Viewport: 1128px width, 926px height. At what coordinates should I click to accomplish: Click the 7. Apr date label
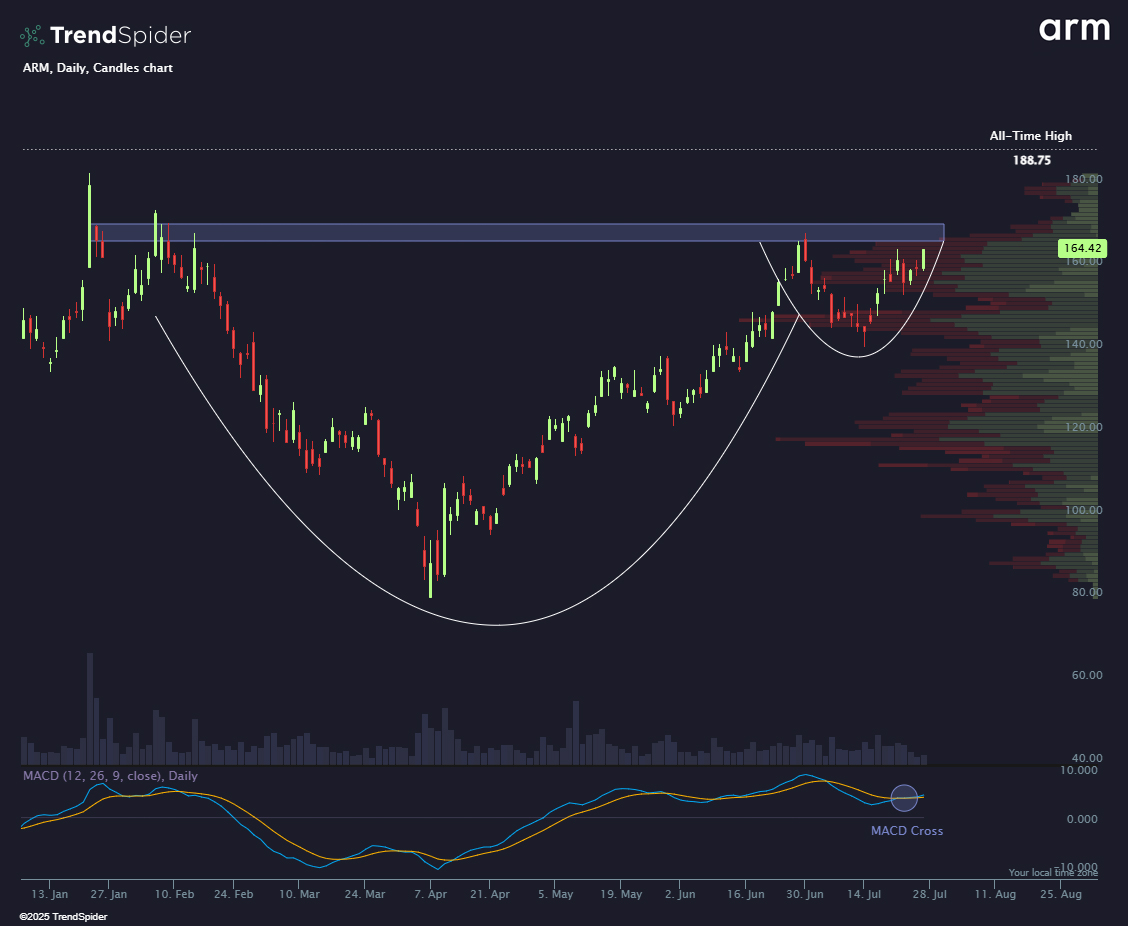(430, 894)
